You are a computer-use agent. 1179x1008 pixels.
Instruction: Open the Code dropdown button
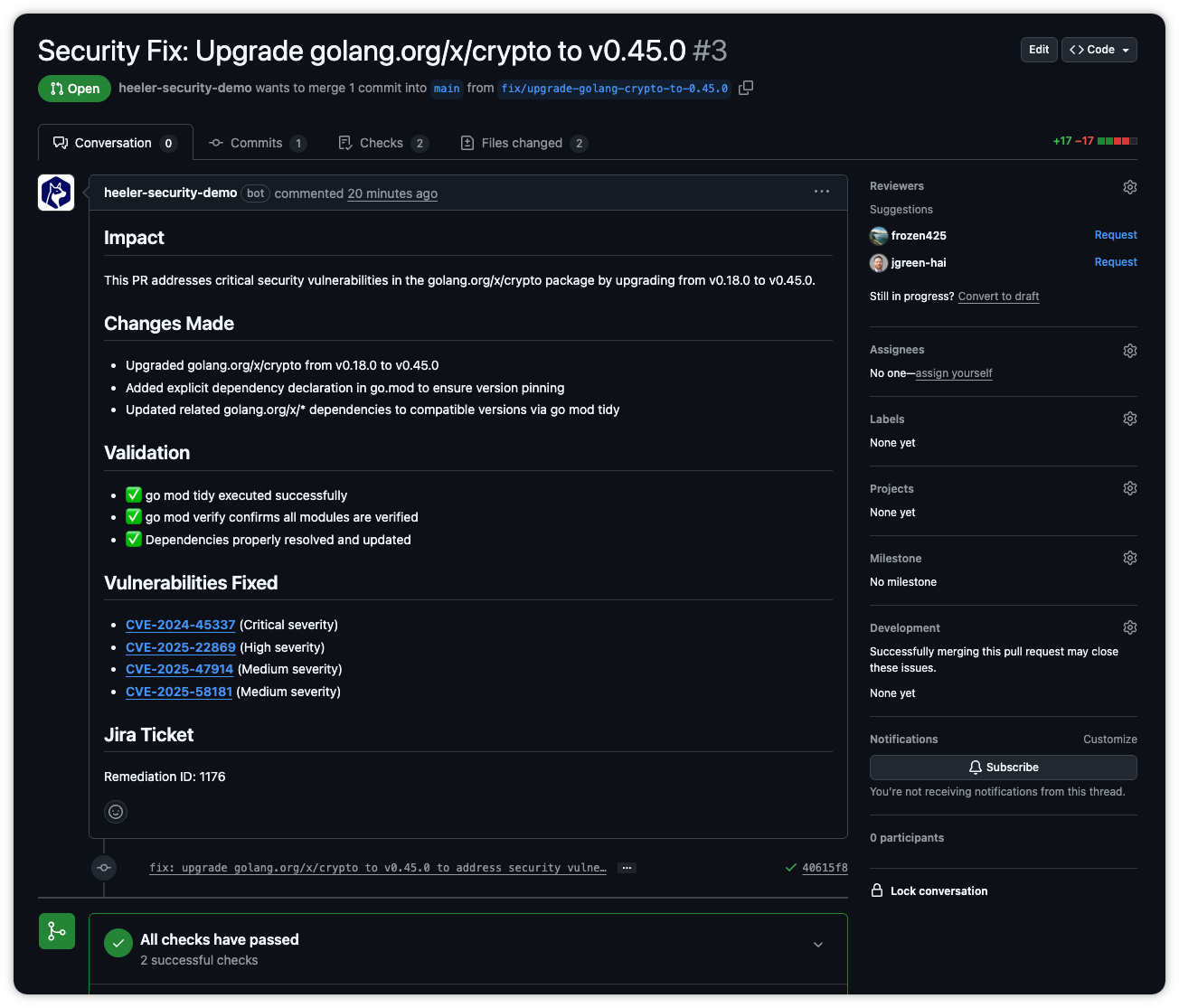pyautogui.click(x=1099, y=50)
